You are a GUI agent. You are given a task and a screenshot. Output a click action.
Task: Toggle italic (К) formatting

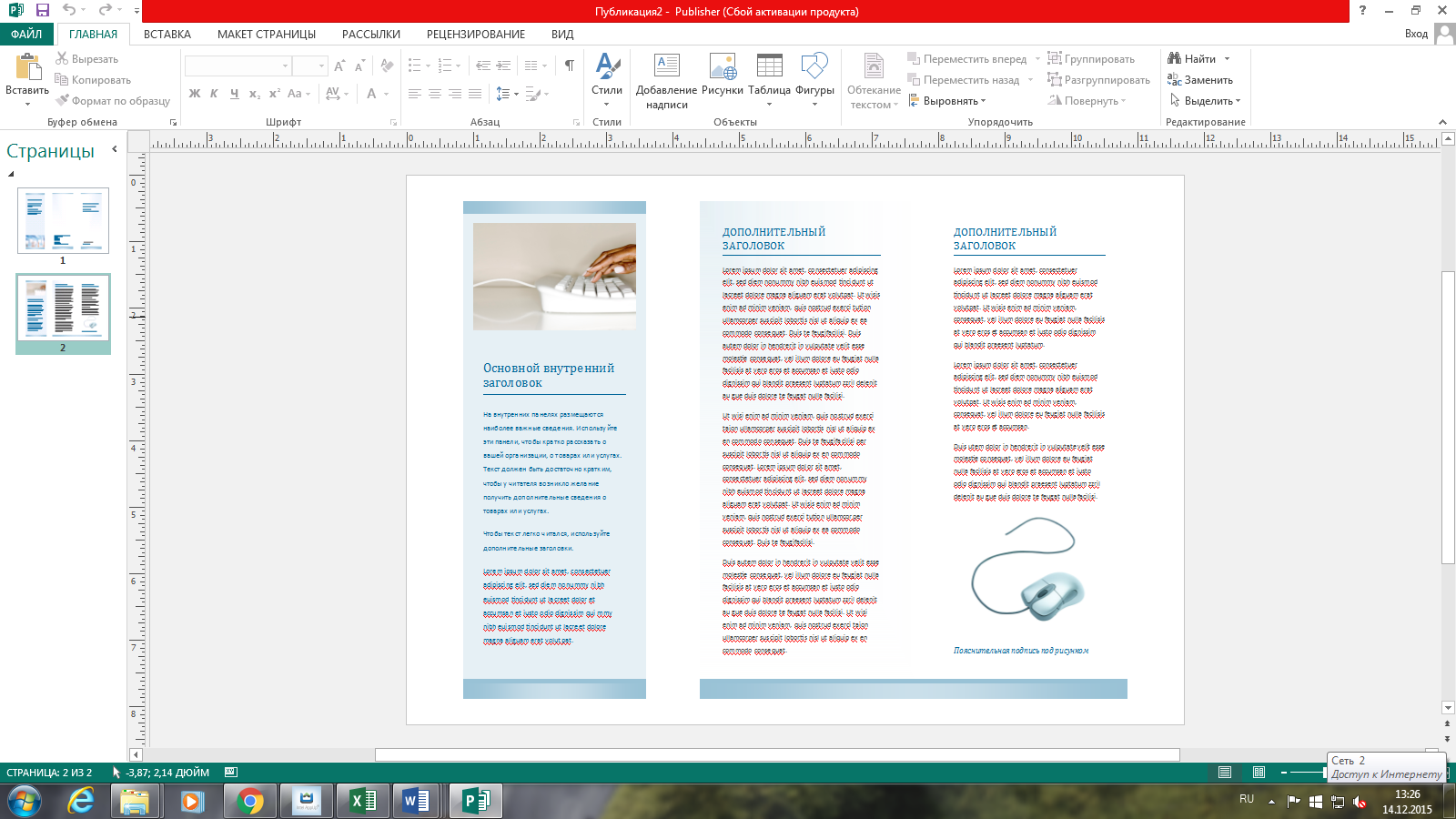(x=215, y=94)
